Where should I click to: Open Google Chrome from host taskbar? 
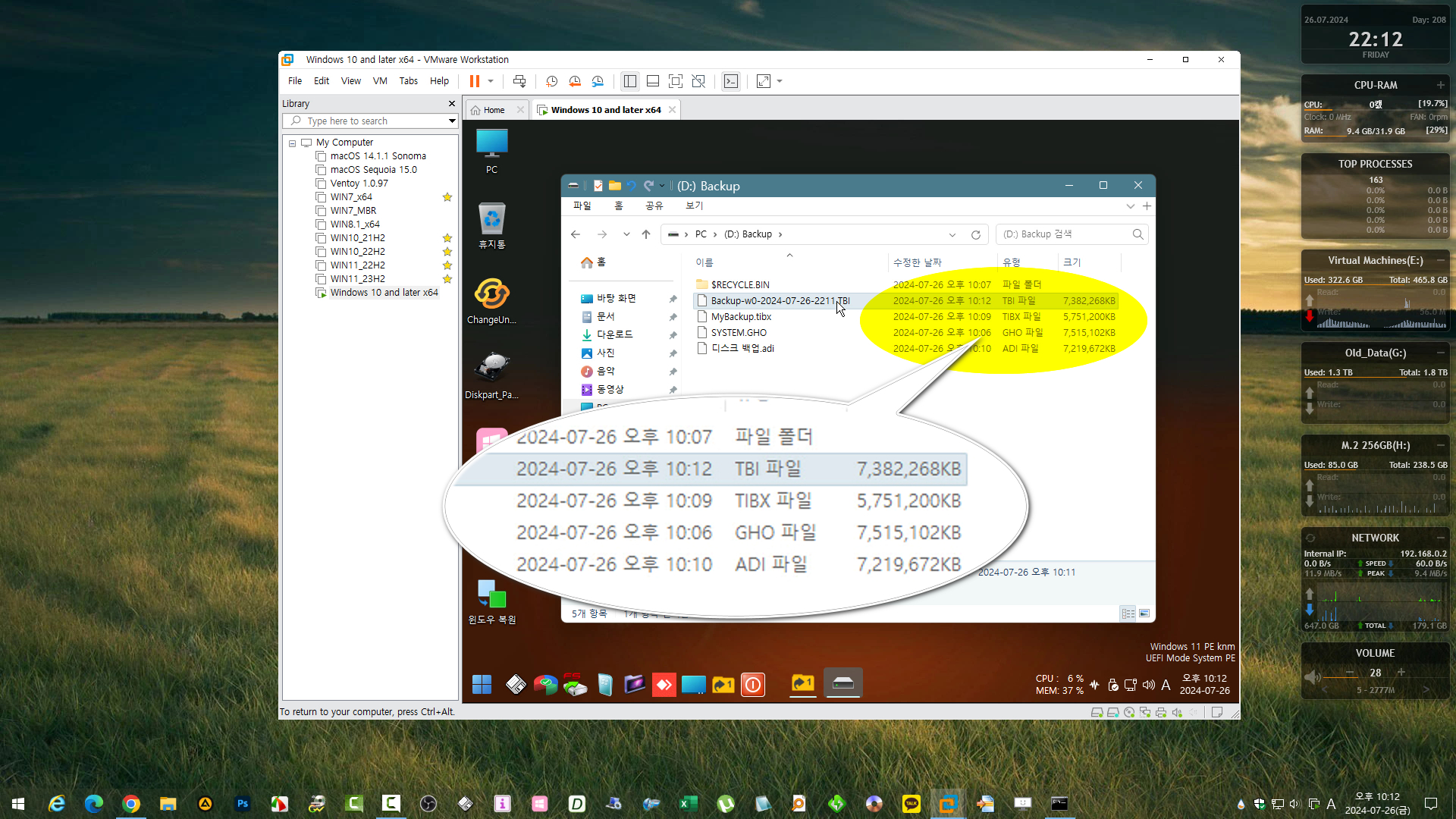[131, 804]
